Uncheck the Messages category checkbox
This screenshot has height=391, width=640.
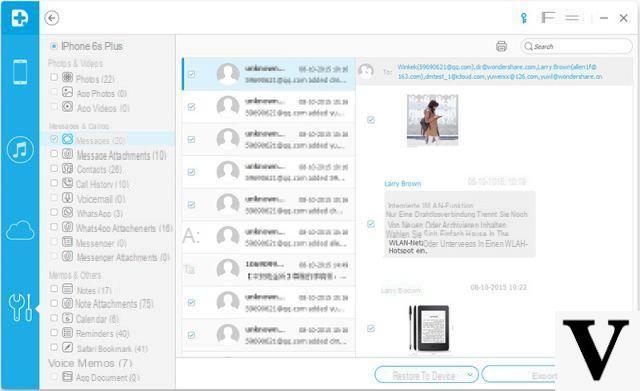click(x=53, y=139)
